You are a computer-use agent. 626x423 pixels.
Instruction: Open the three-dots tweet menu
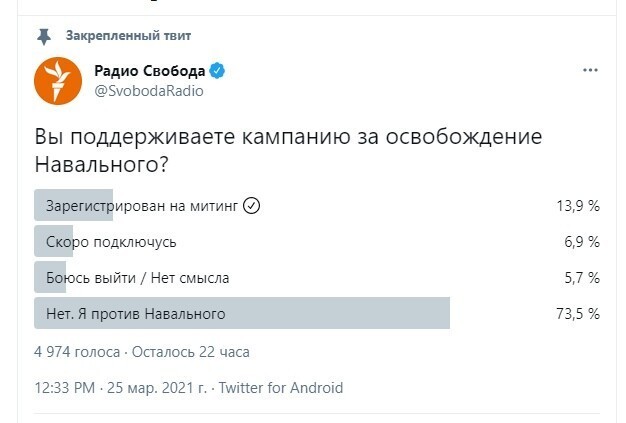[x=590, y=70]
